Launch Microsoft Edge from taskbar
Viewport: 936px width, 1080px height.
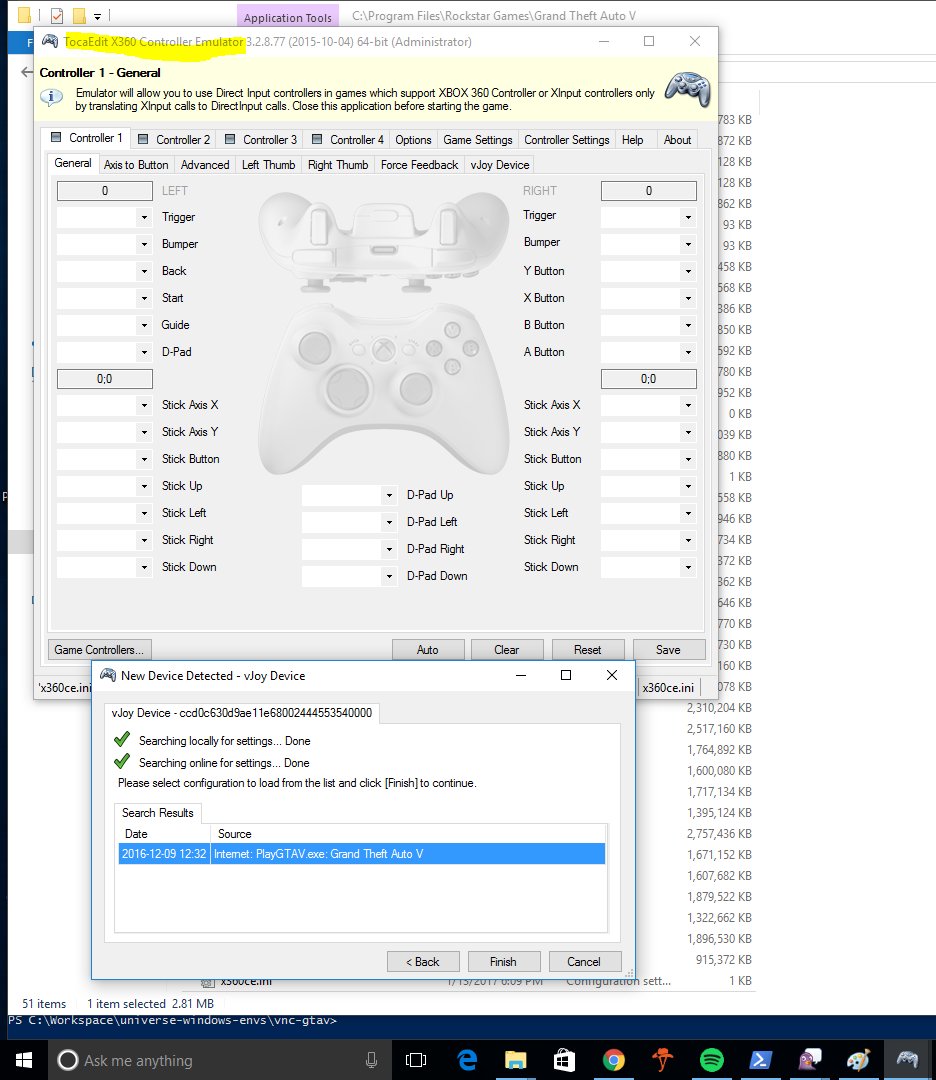click(467, 1060)
